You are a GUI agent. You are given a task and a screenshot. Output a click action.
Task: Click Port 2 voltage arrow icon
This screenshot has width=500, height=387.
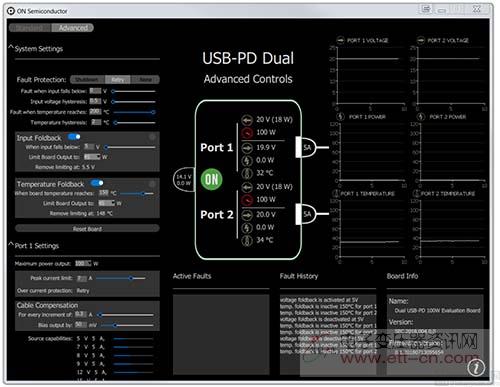(247, 215)
